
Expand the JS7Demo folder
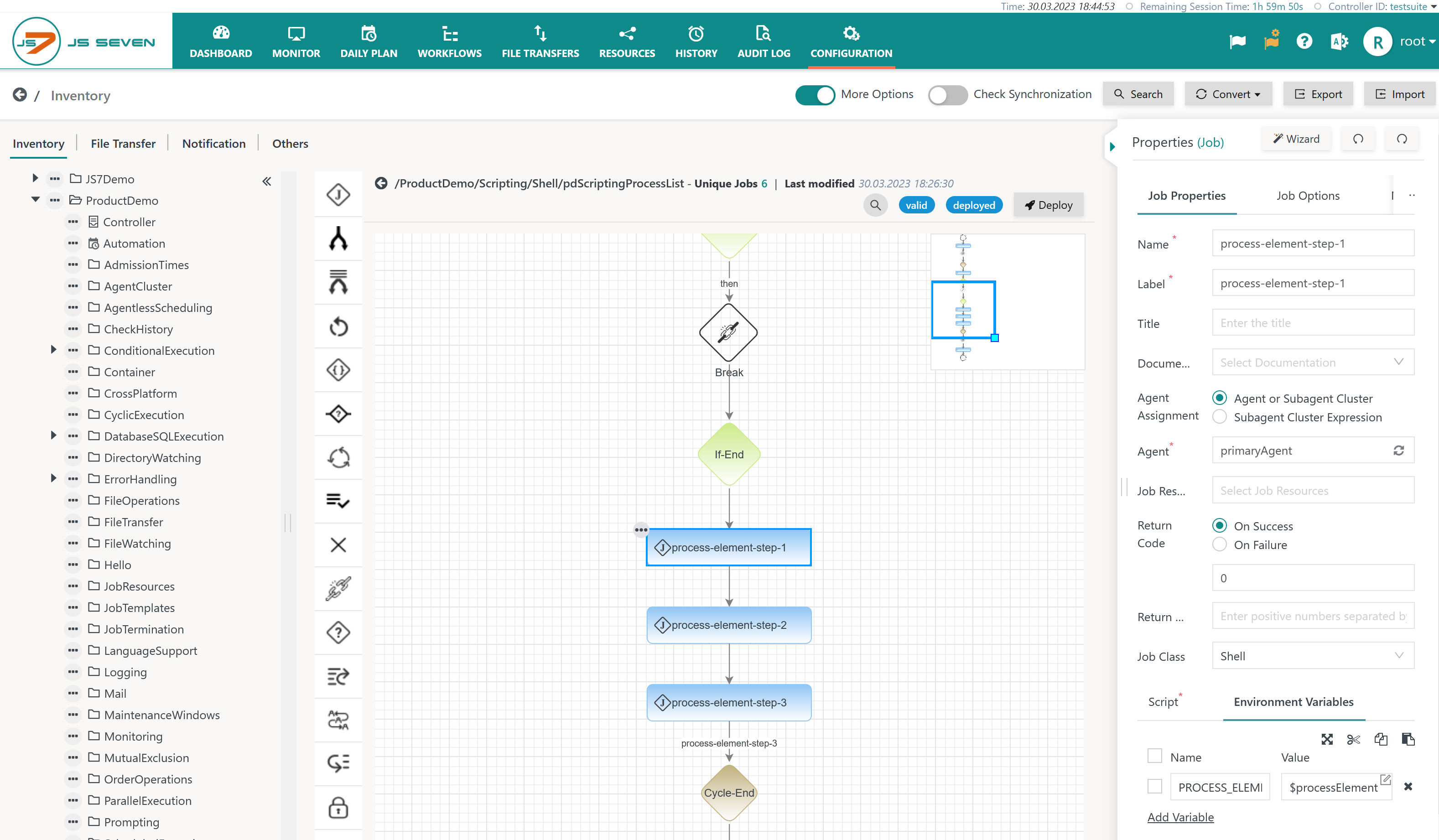pos(35,178)
